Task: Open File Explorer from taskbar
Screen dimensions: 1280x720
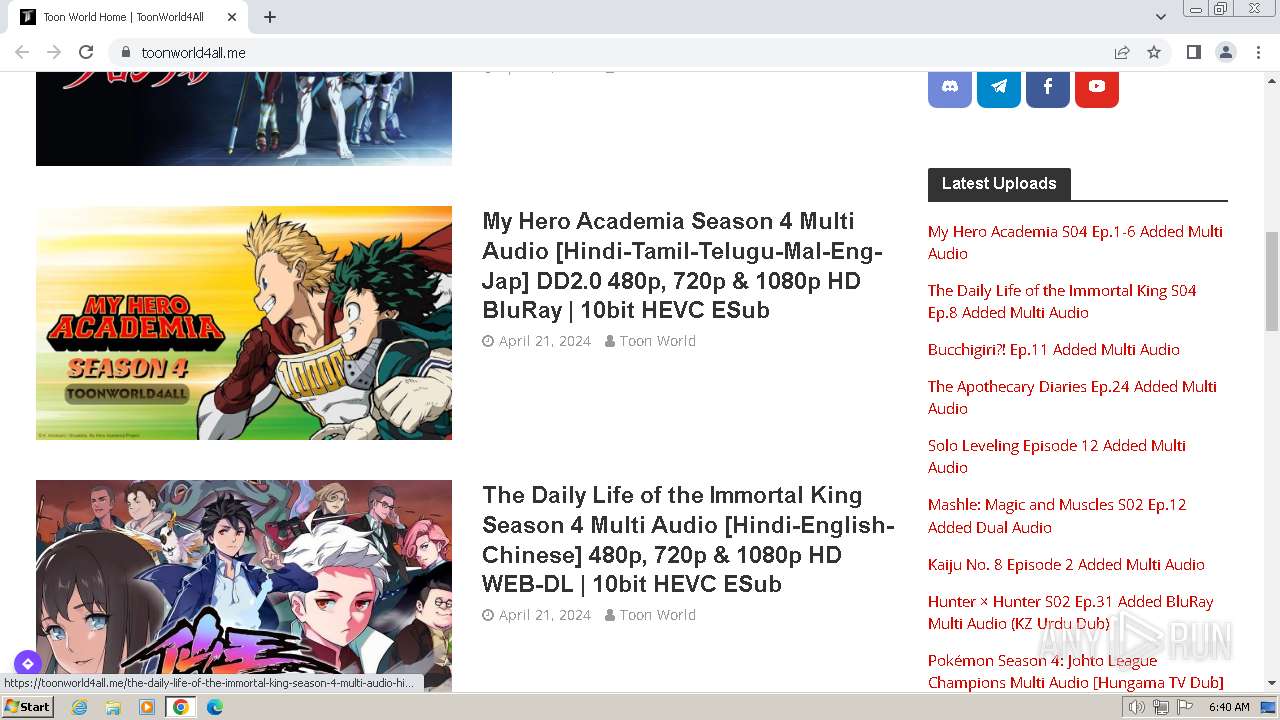Action: pos(113,707)
